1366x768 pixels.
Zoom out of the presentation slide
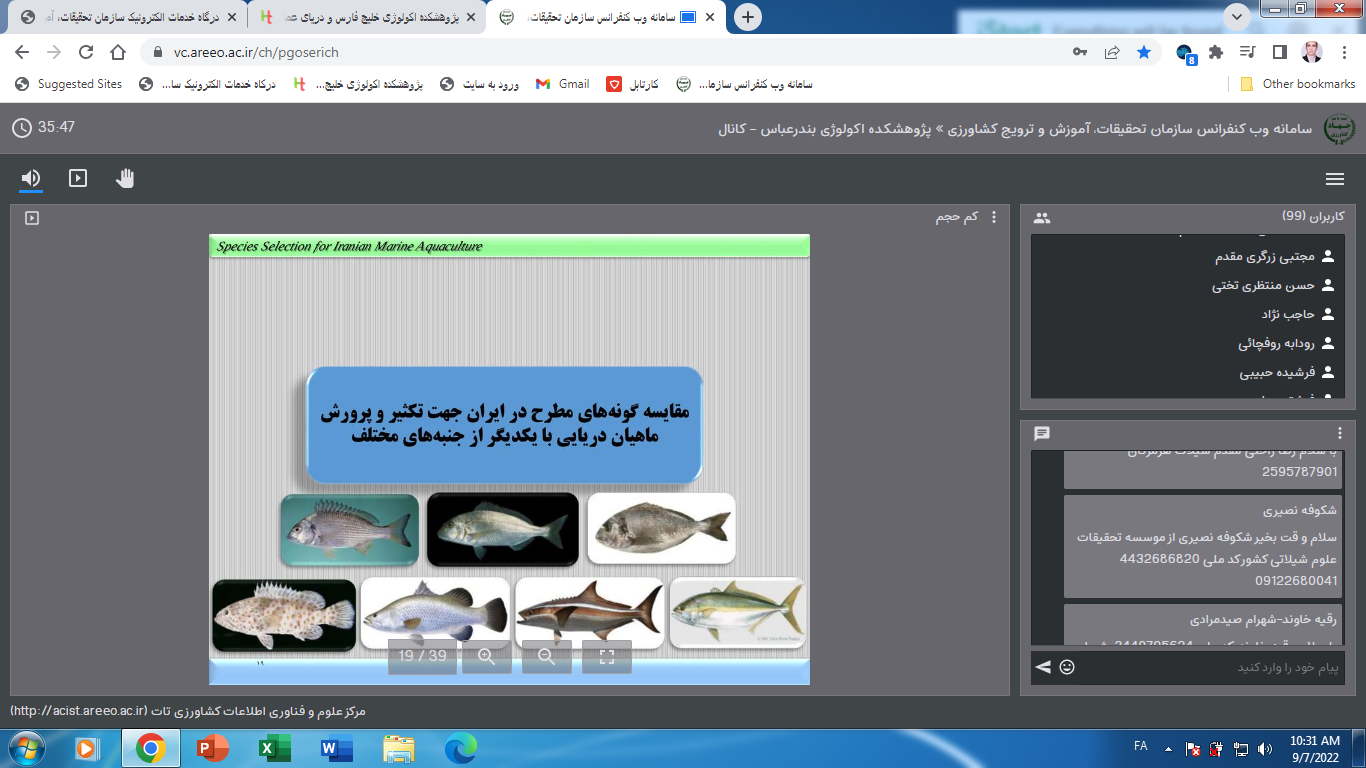(546, 657)
